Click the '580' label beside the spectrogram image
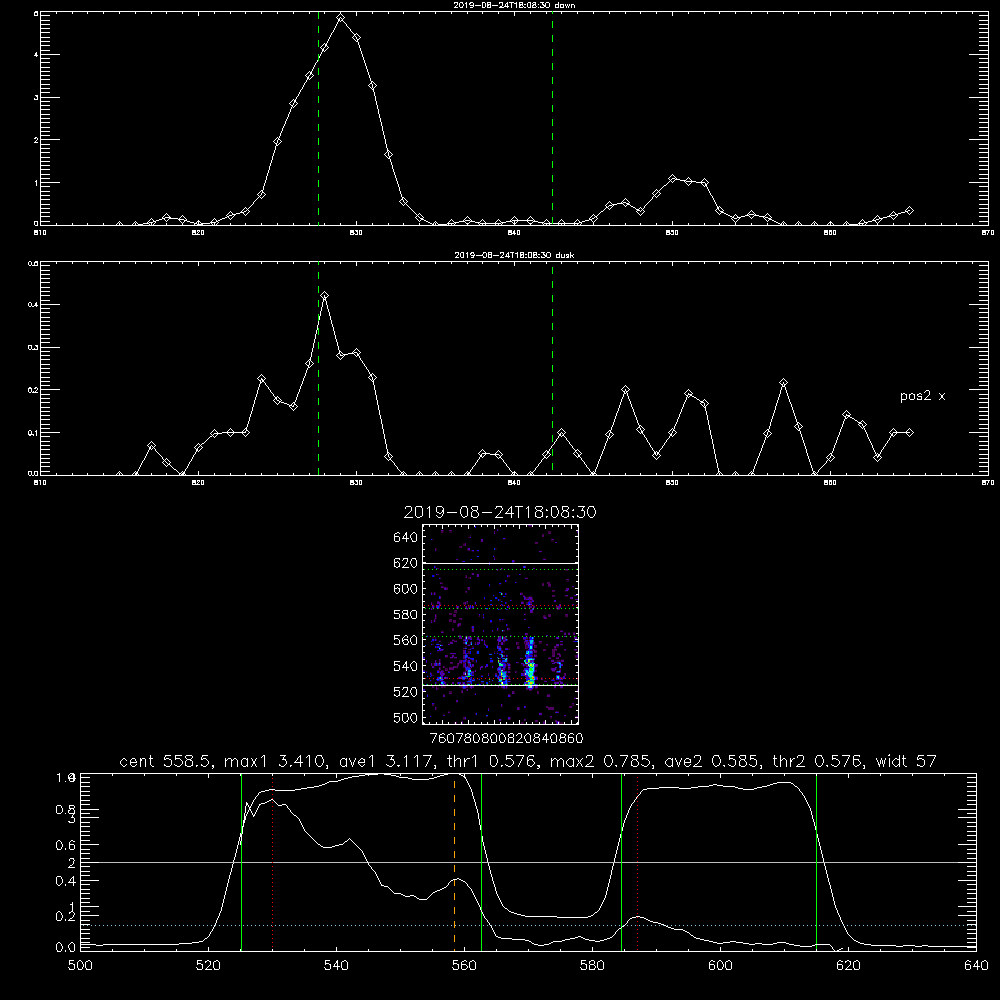1000x1000 pixels. [406, 615]
